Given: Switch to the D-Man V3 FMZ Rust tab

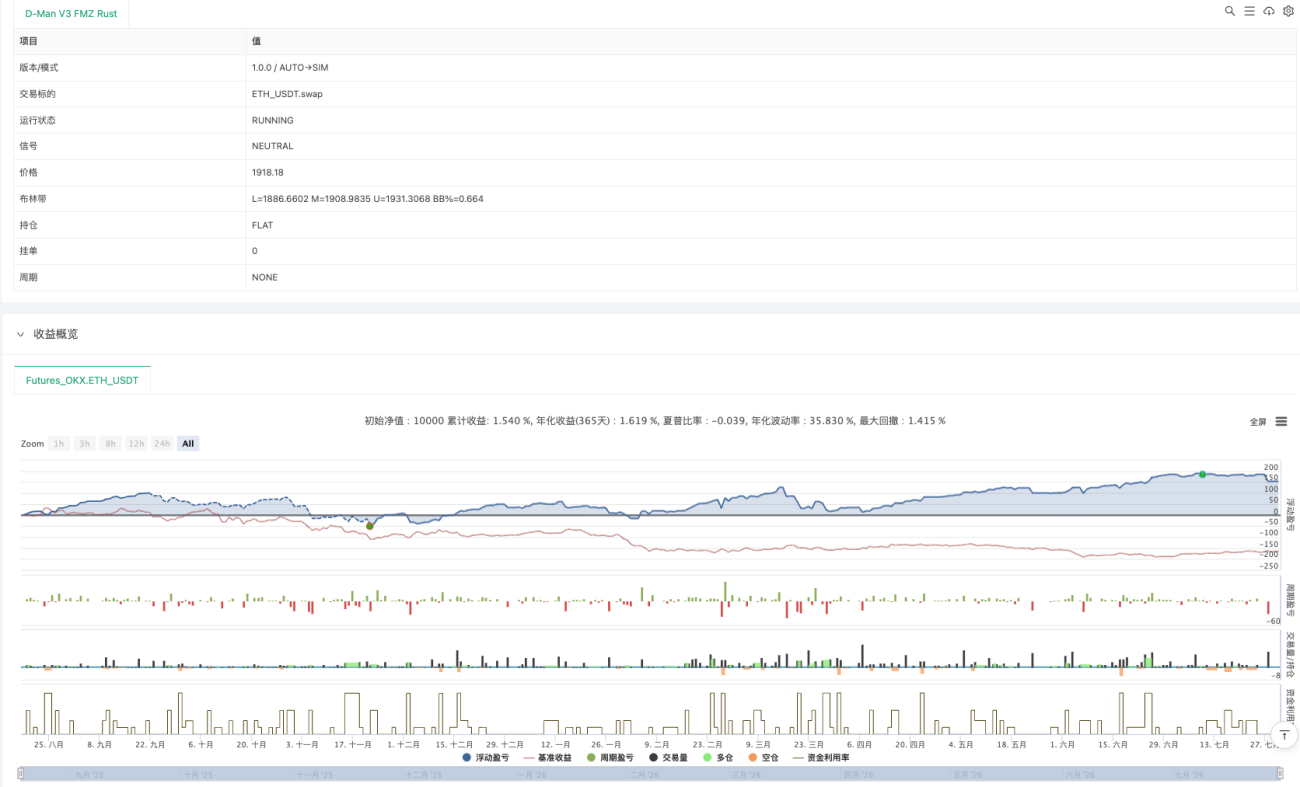Looking at the screenshot, I should pyautogui.click(x=69, y=12).
